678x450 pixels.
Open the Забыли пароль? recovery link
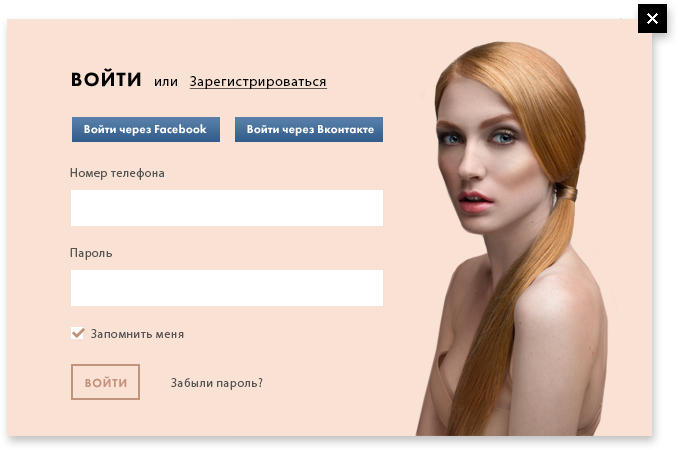[217, 383]
